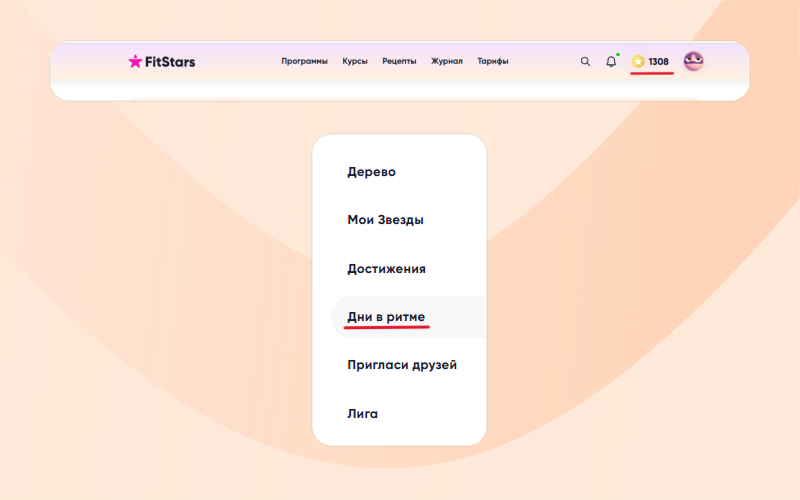Click the gold star coin icon

tap(638, 61)
